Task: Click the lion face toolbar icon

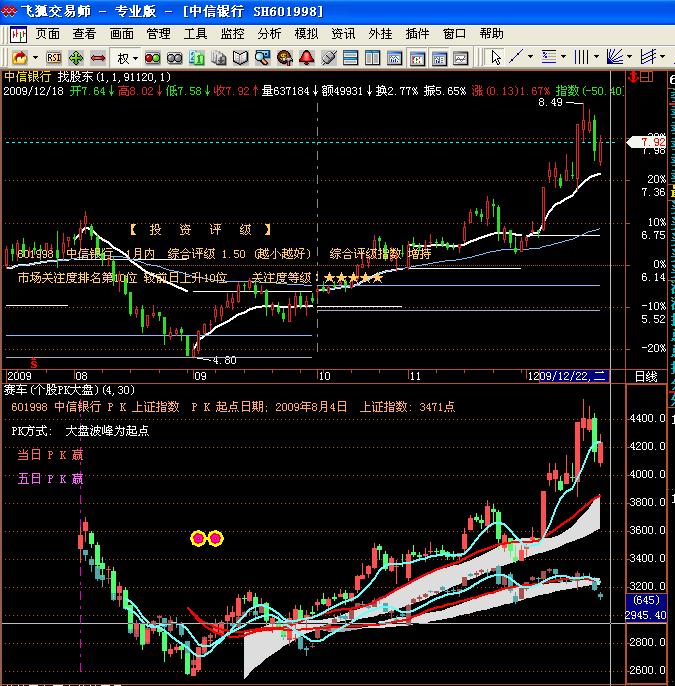Action: point(285,58)
